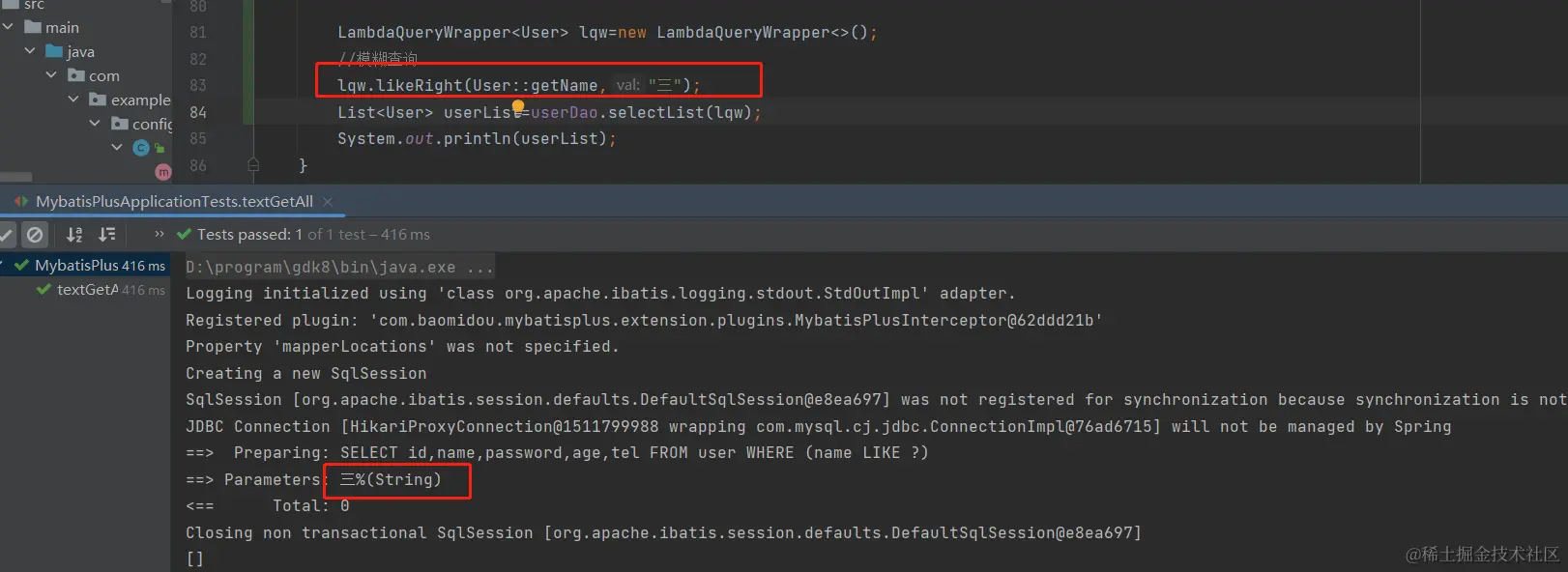Click the 'Closing non transactional SqlSession' line
1568x572 pixels.
tap(663, 532)
